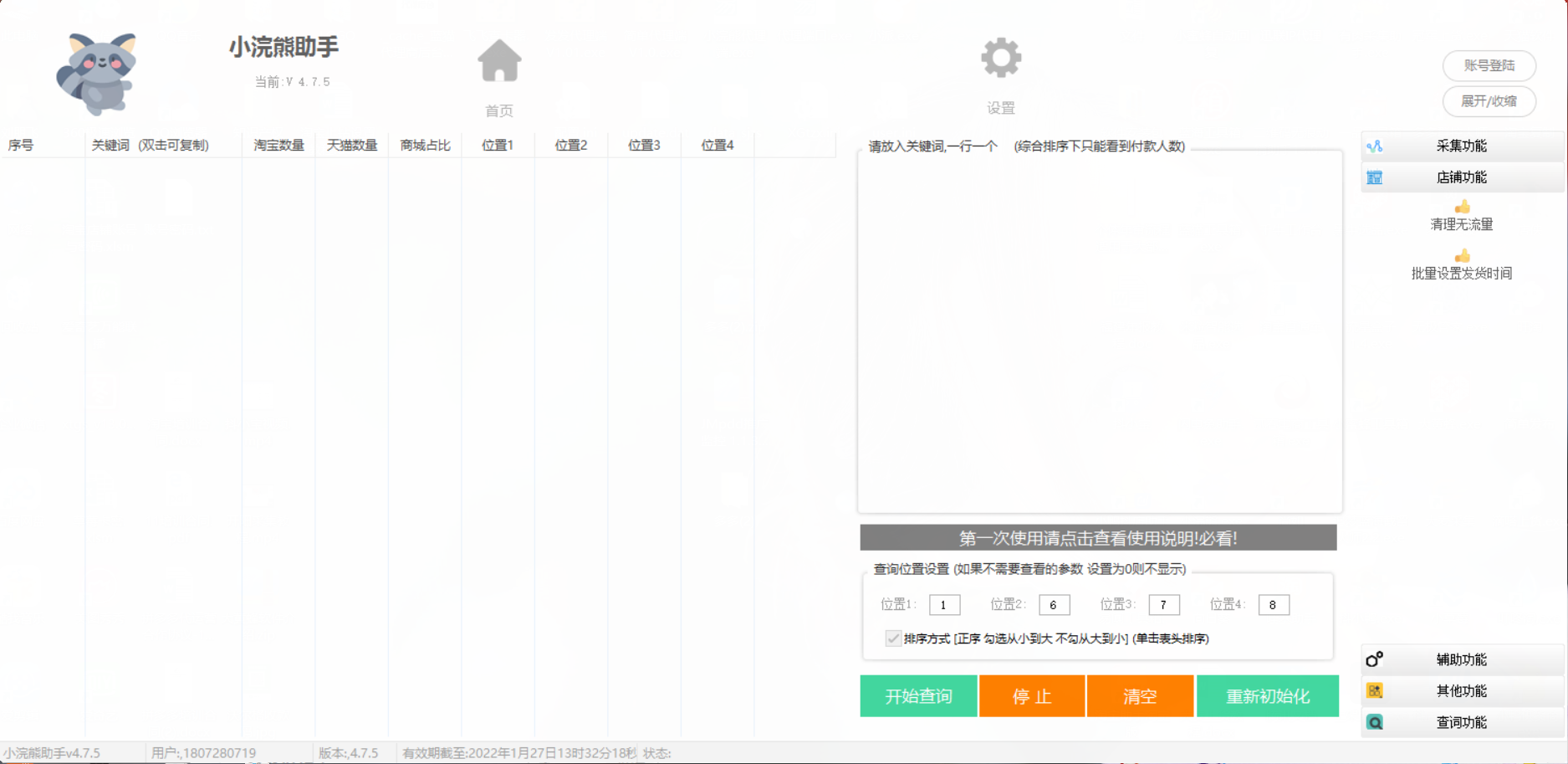Open settings via the gear icon
The width and height of the screenshot is (1568, 764).
(x=1000, y=59)
